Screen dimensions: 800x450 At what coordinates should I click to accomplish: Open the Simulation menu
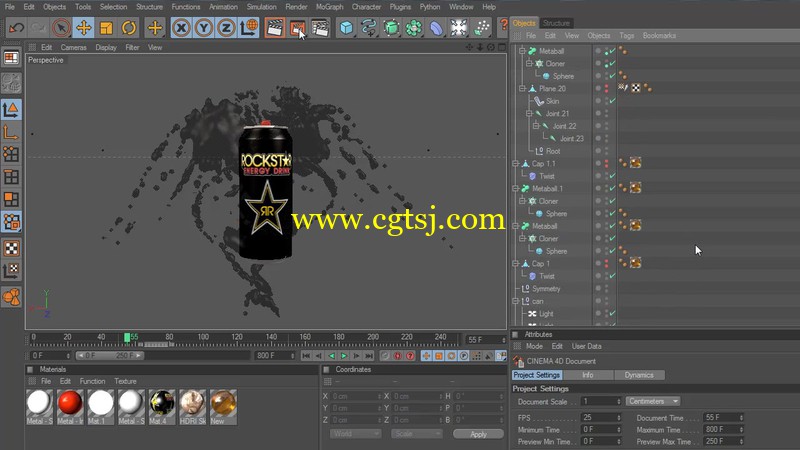261,7
